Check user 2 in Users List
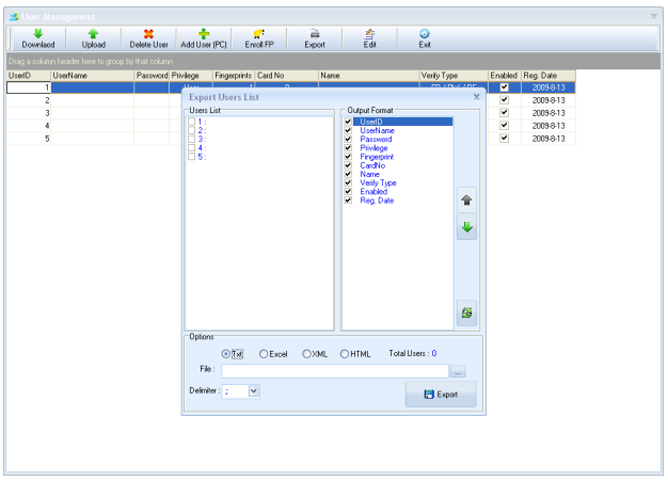Screen dimensions: 668x481 pyautogui.click(x=191, y=130)
